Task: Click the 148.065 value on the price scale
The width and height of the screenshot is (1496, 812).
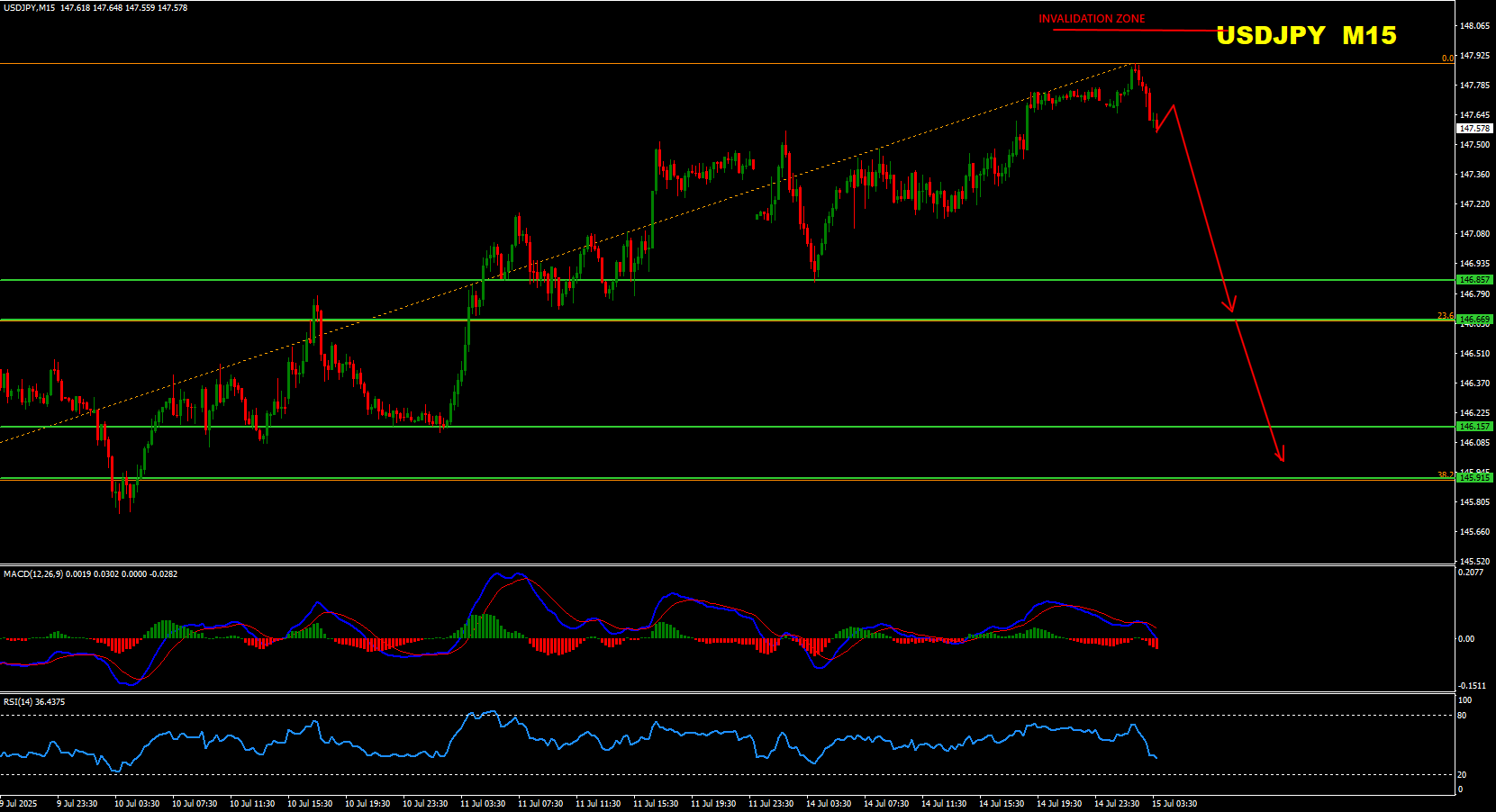Action: 1474,26
